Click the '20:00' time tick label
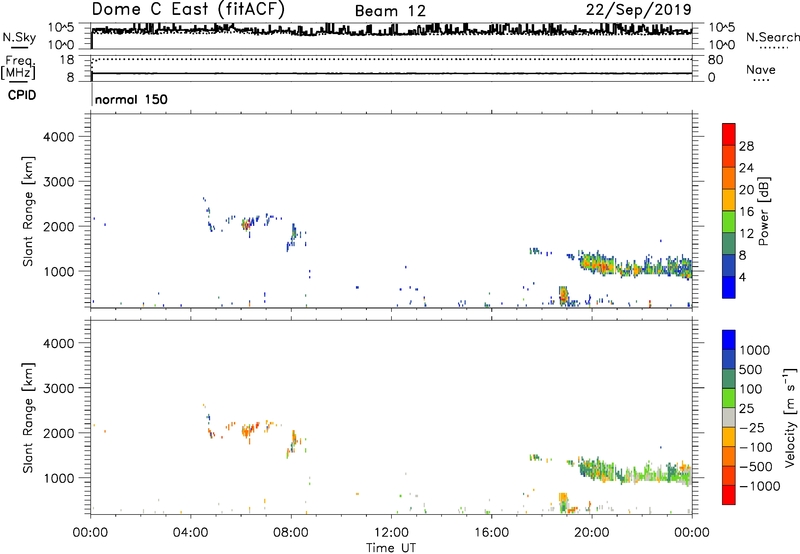 click(592, 533)
